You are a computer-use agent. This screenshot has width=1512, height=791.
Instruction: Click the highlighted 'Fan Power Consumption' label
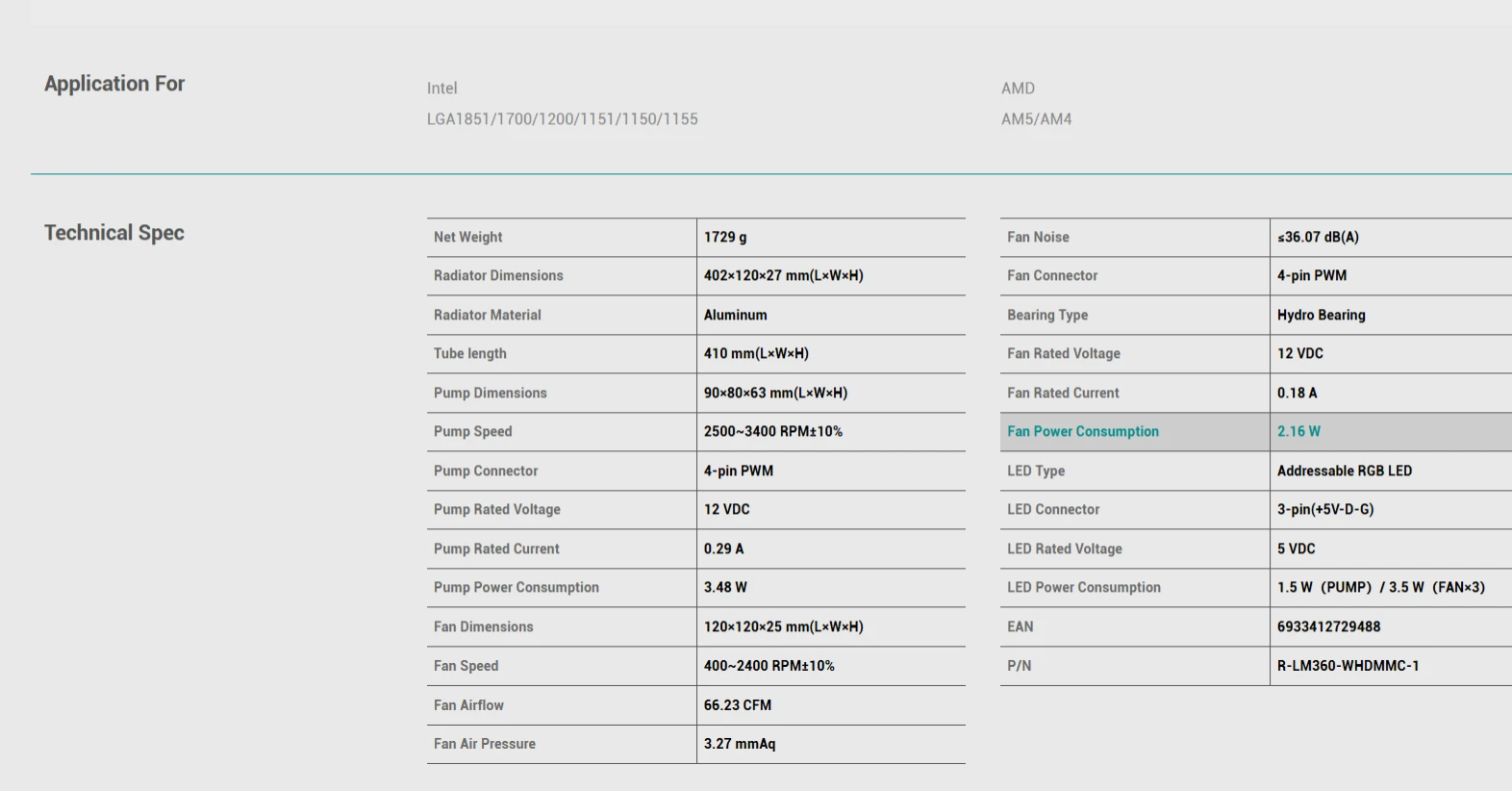tap(1083, 431)
